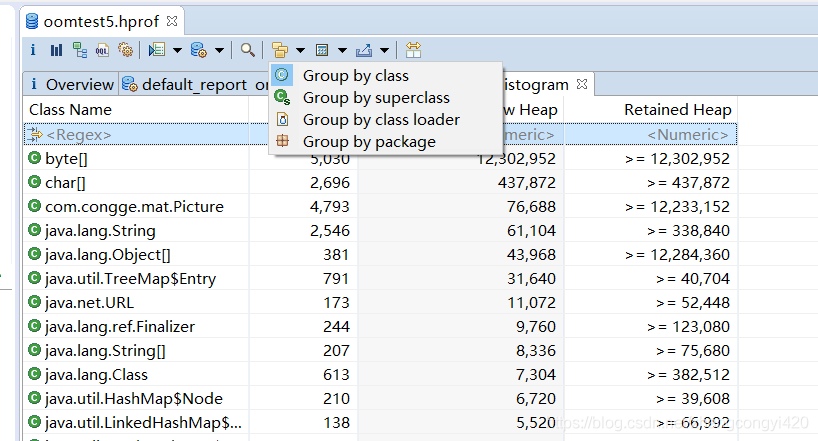Open the OQL query editor
The image size is (818, 441).
coord(102,49)
